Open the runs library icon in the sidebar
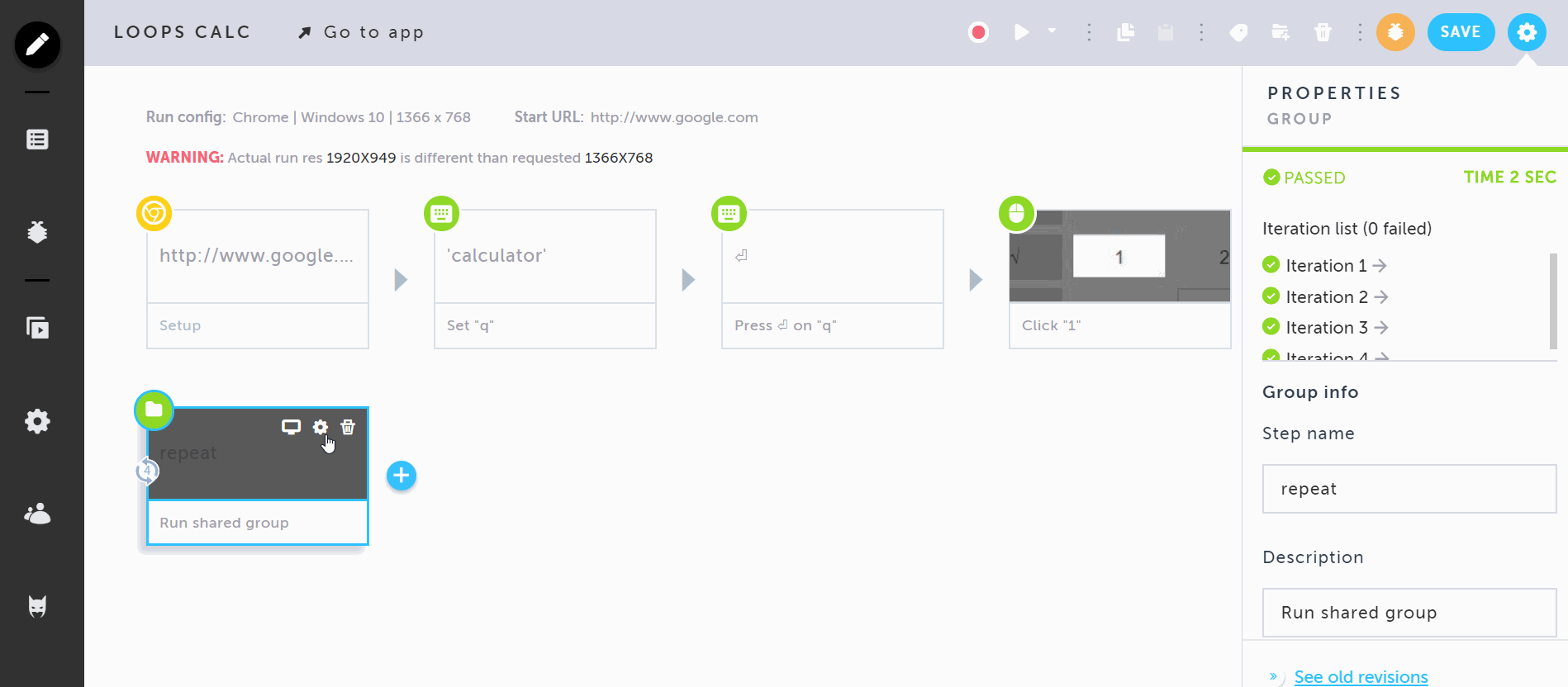 click(37, 328)
